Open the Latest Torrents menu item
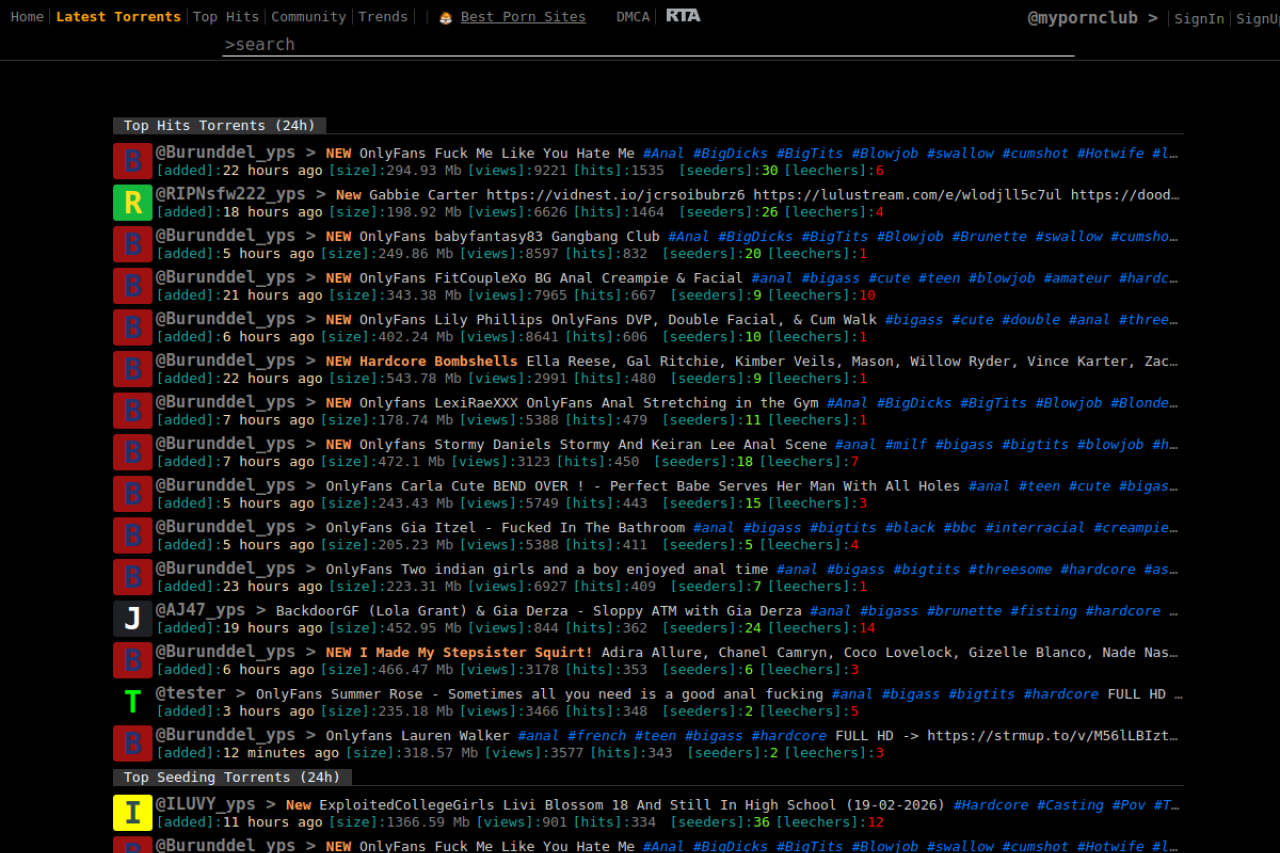Image resolution: width=1280 pixels, height=853 pixels. 118,16
